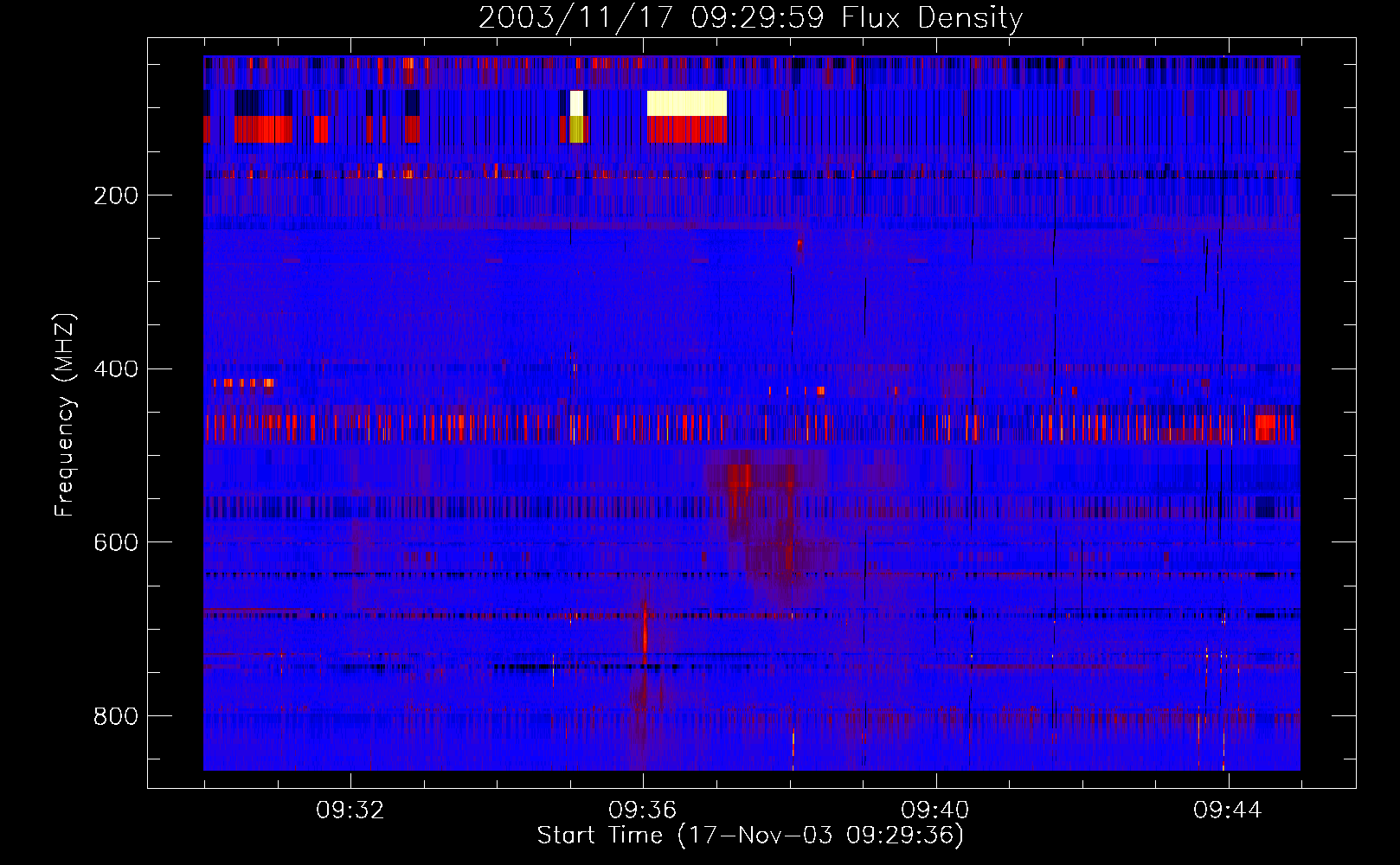The height and width of the screenshot is (865, 1400).
Task: Click the 09:44 time tick label
Action: 1228,811
